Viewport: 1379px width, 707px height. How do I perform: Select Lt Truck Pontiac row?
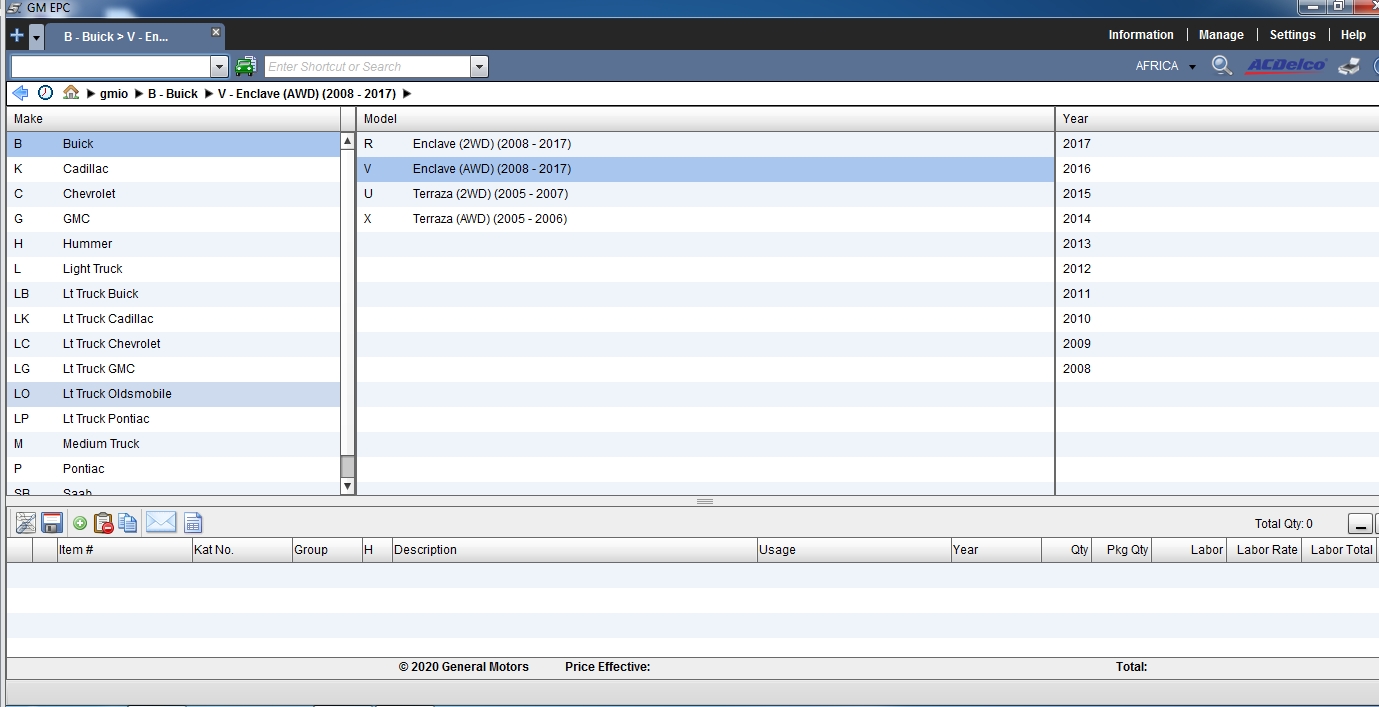[174, 419]
